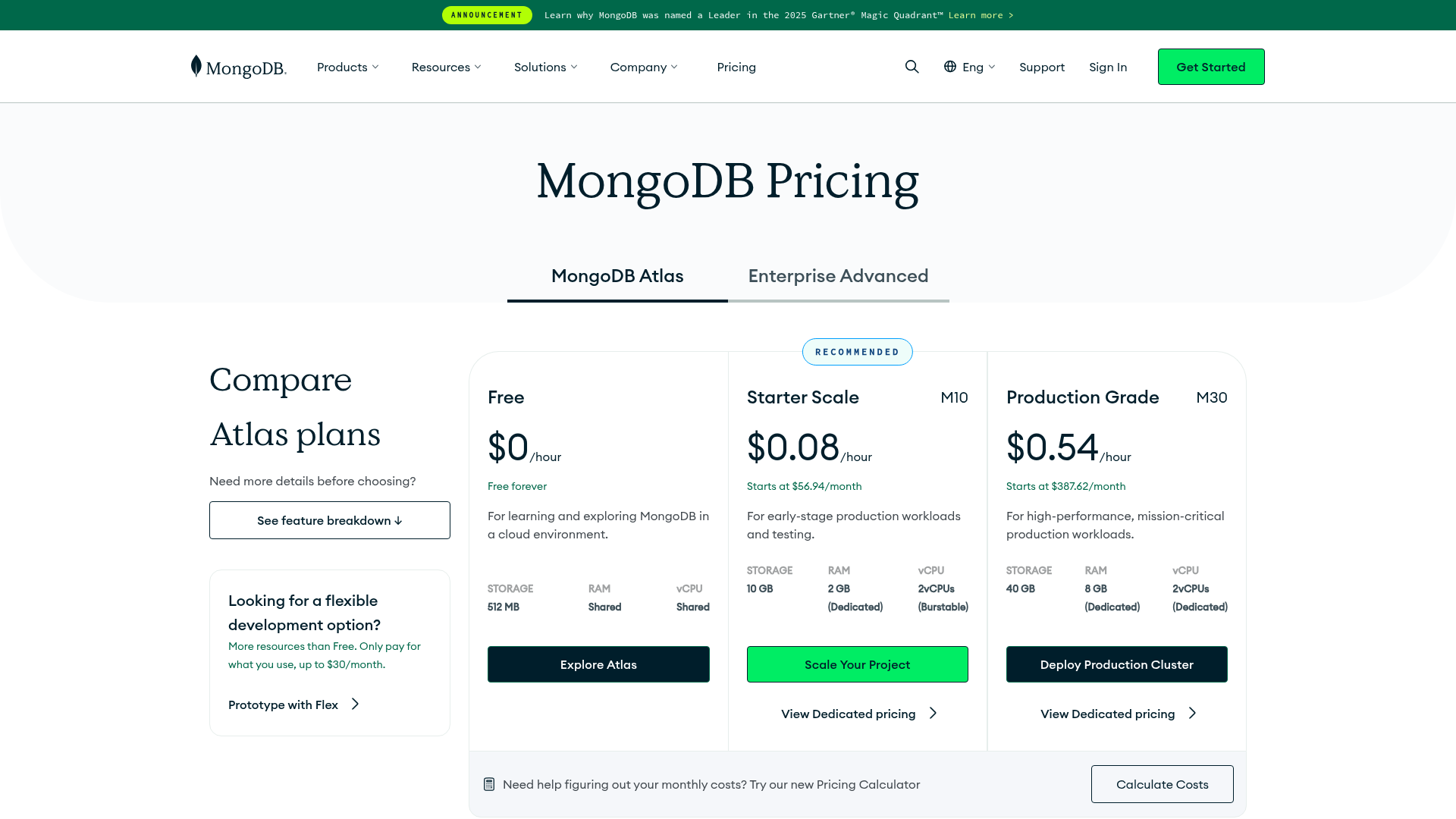Click the Scale Your Project button

pos(858,664)
